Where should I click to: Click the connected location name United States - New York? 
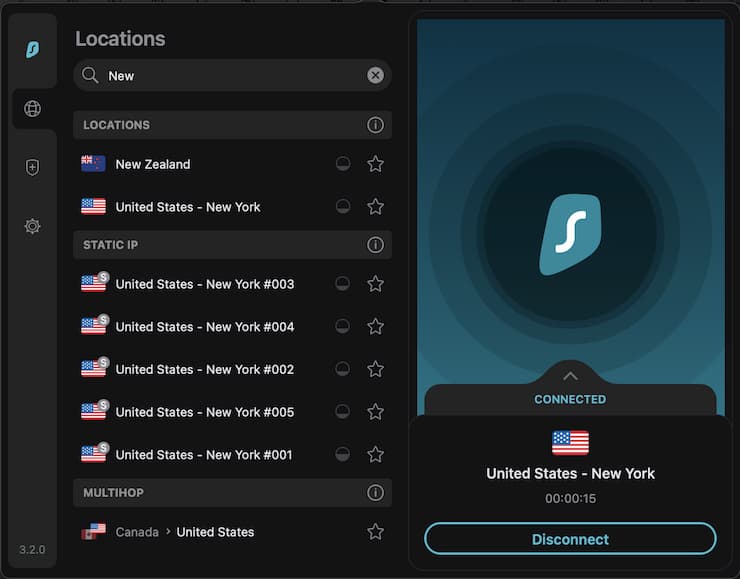570,473
